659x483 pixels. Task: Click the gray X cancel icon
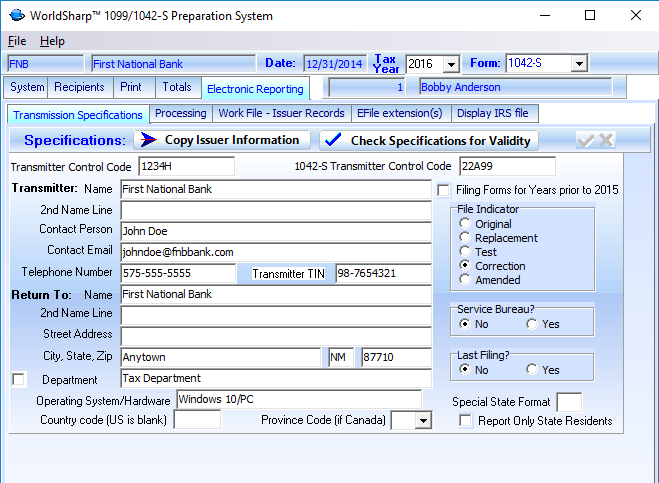tap(606, 140)
